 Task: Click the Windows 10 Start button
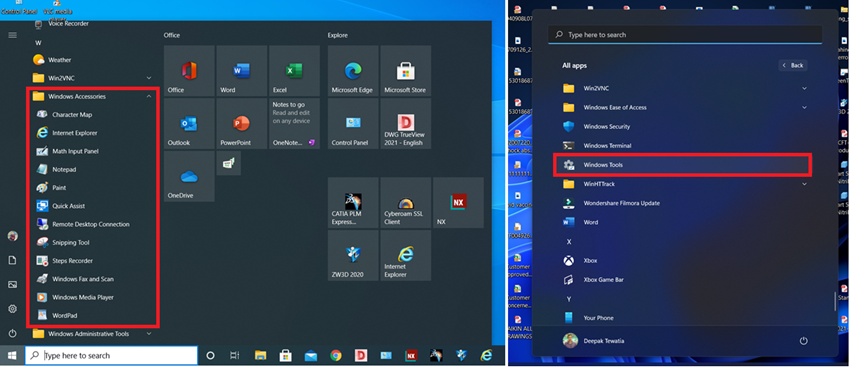click(x=12, y=356)
